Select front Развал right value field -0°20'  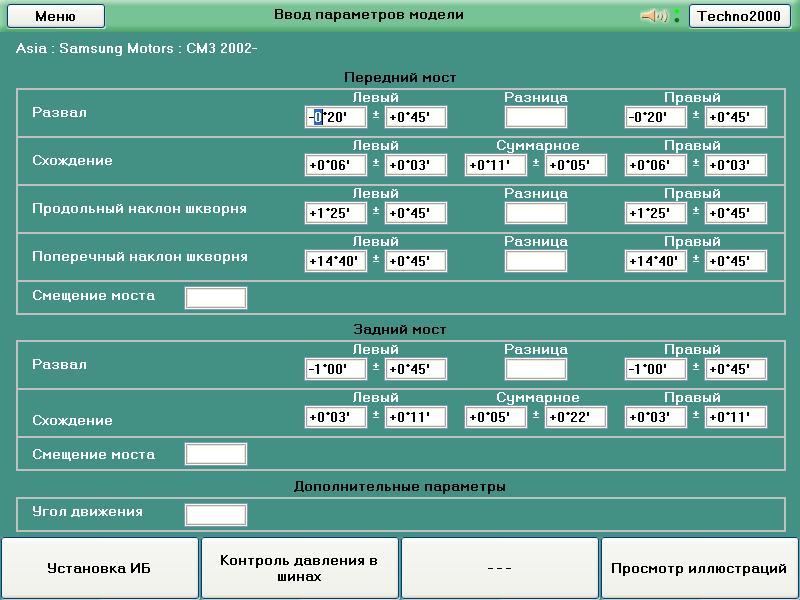point(656,117)
